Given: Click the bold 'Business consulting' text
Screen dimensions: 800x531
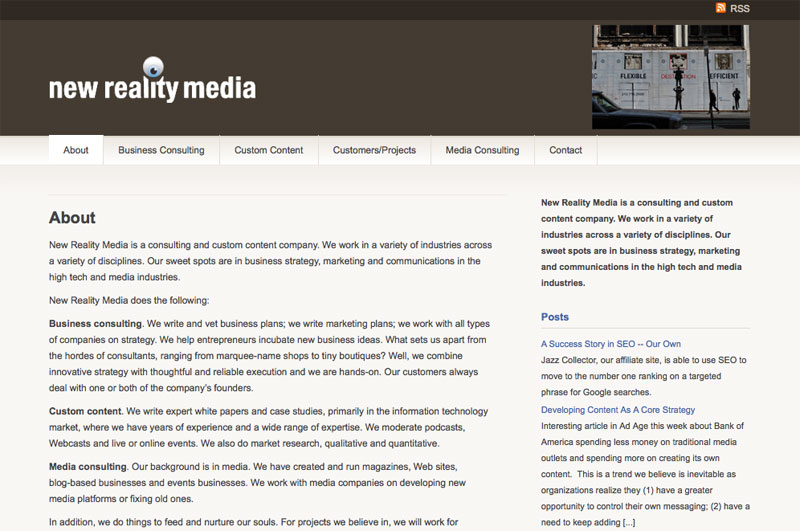Looking at the screenshot, I should pos(95,323).
